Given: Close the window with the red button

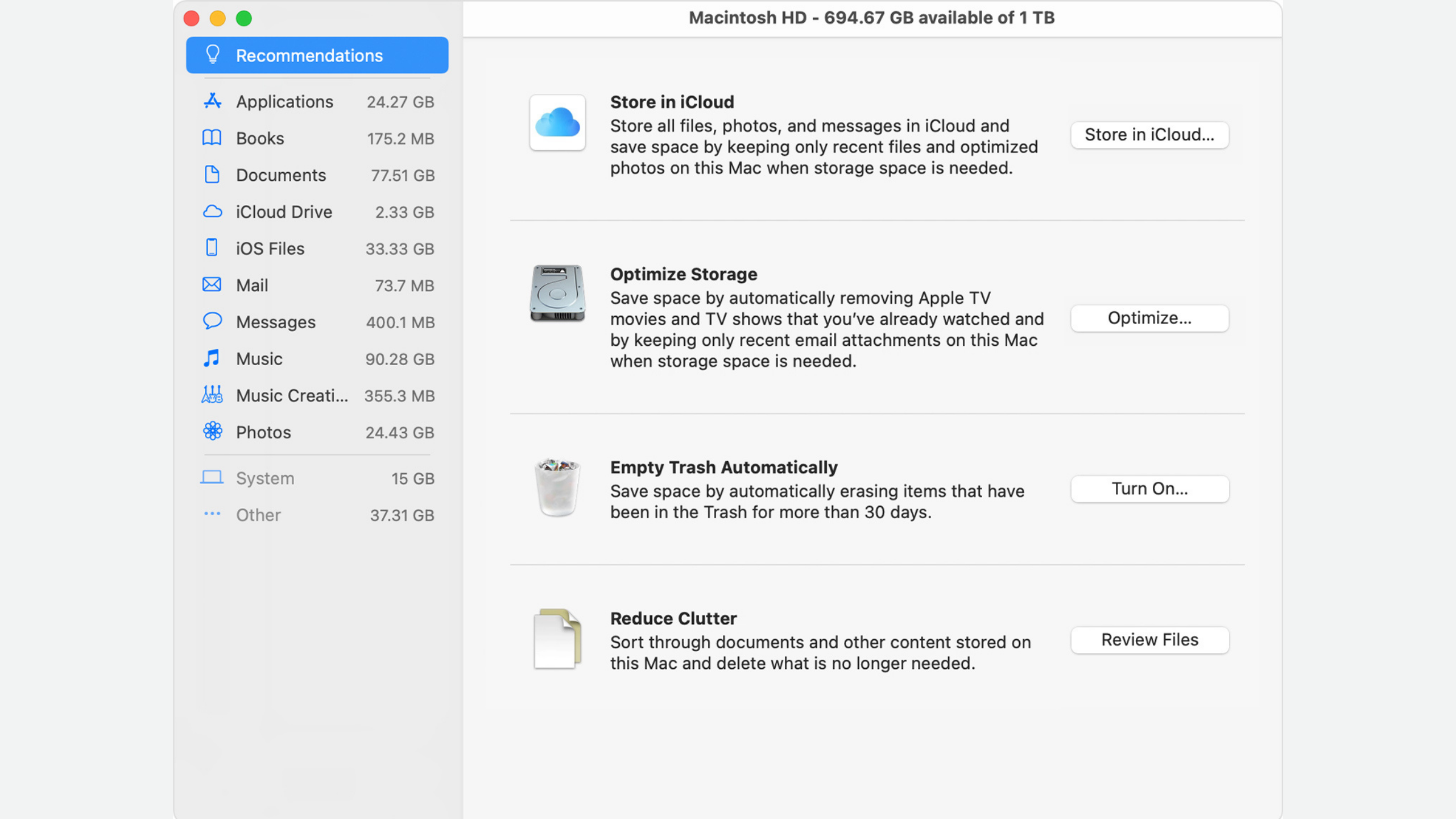Looking at the screenshot, I should 192,18.
